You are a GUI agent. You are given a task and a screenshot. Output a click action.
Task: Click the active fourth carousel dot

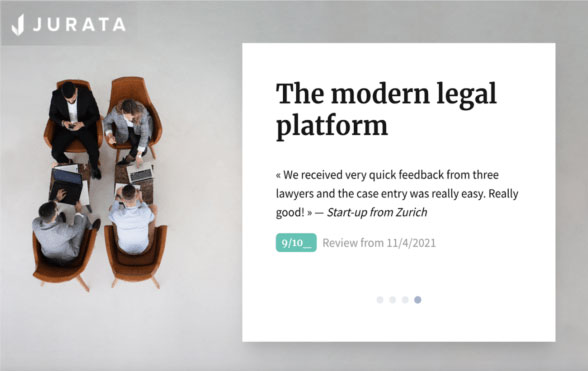(418, 300)
